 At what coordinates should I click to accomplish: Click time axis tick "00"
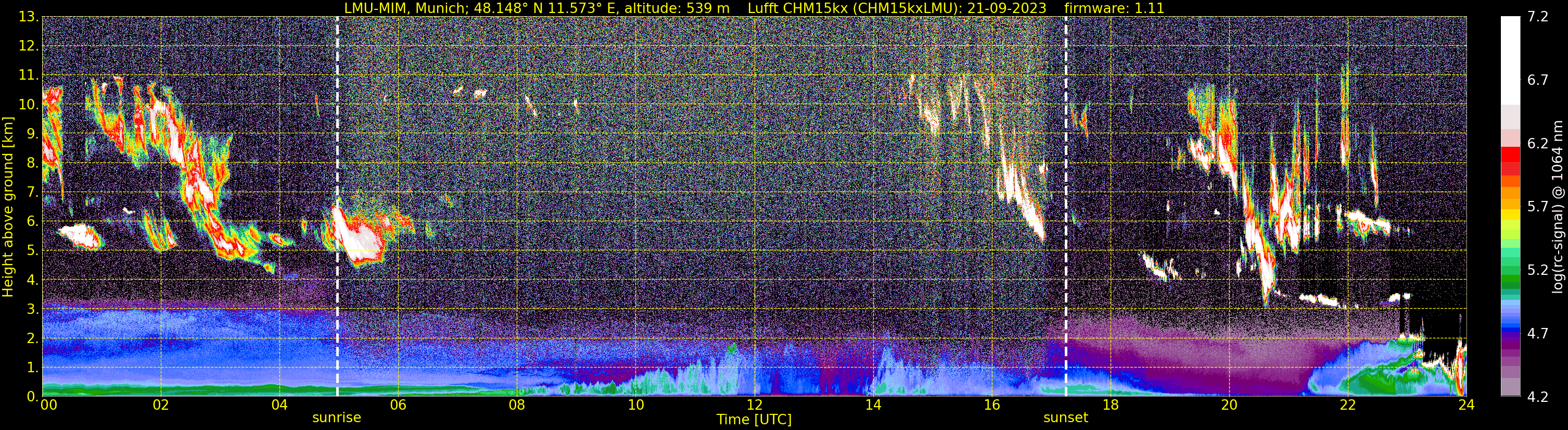point(49,406)
